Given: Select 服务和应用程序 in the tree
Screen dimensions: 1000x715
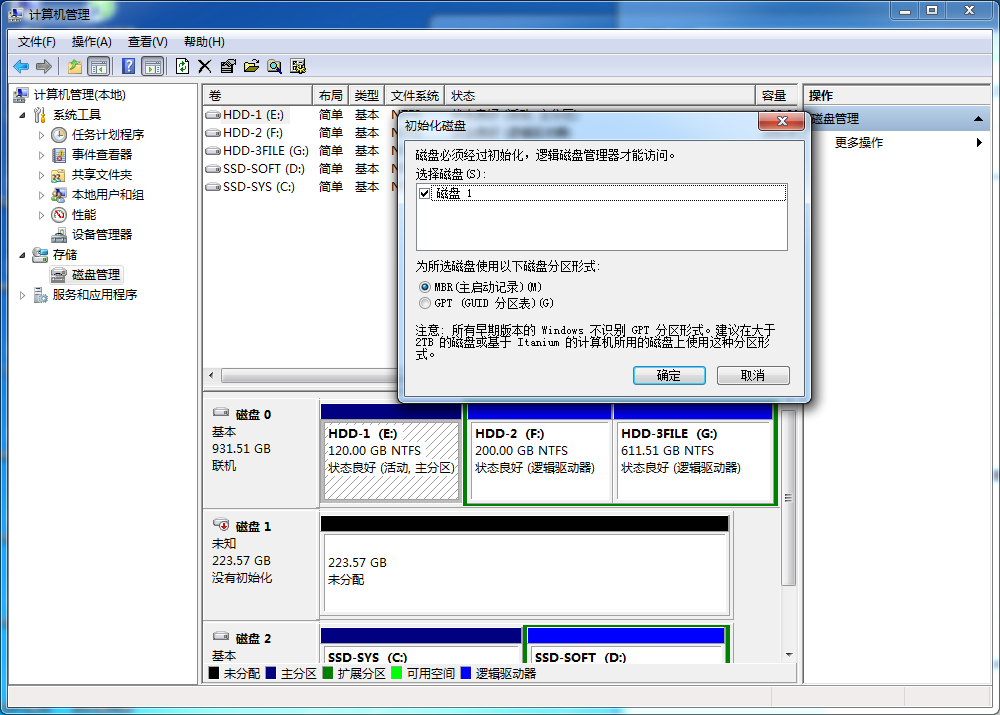Looking at the screenshot, I should click(x=94, y=295).
